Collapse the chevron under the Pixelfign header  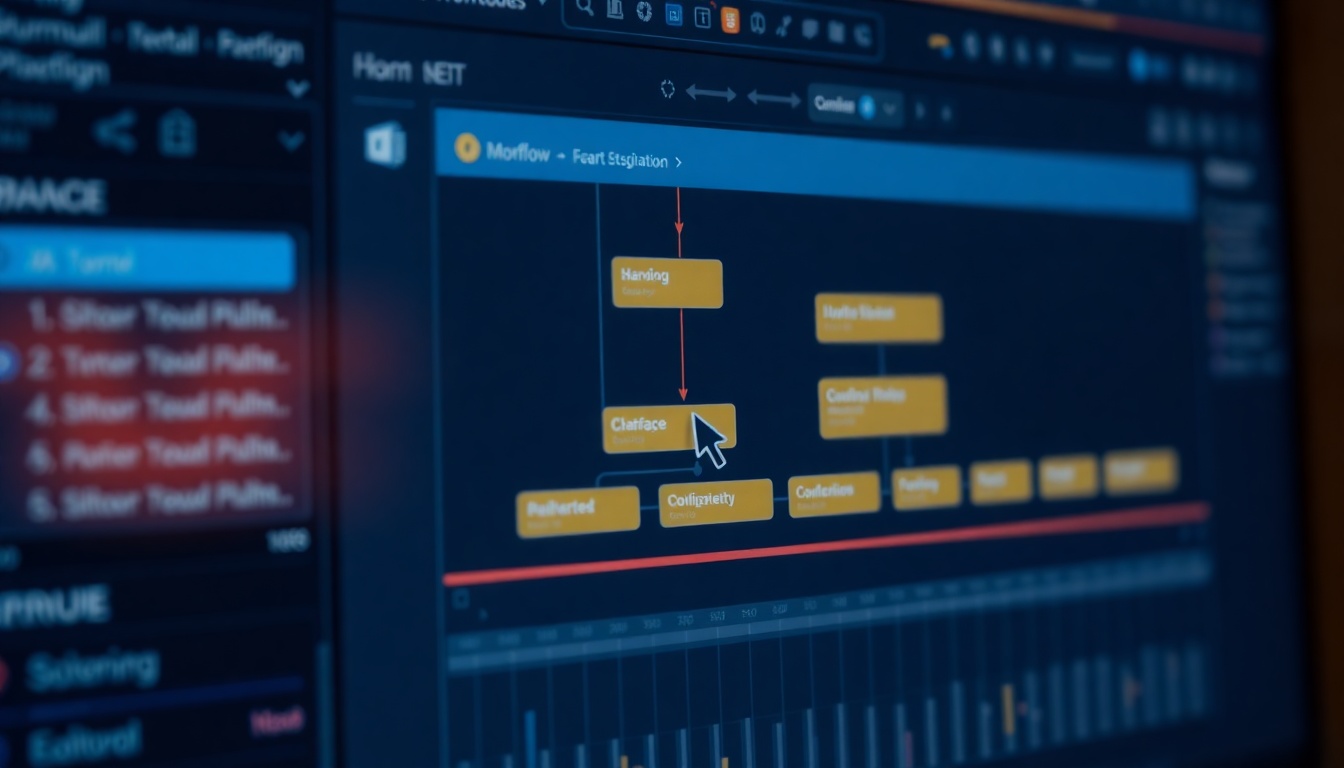pyautogui.click(x=297, y=89)
